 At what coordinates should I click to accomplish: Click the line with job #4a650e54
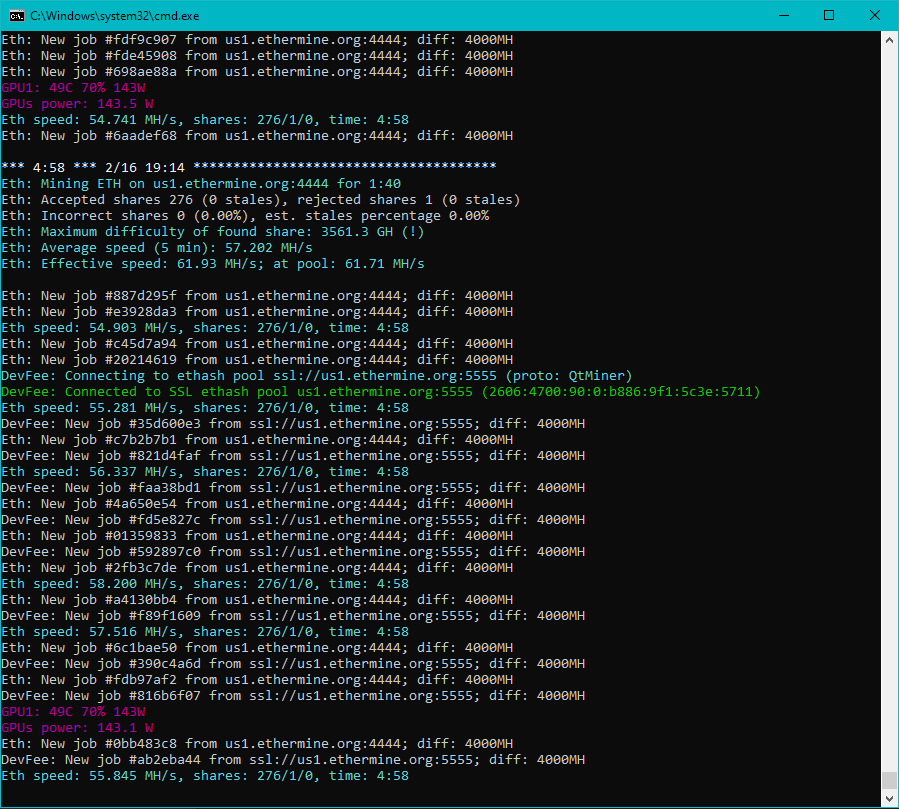(257, 504)
